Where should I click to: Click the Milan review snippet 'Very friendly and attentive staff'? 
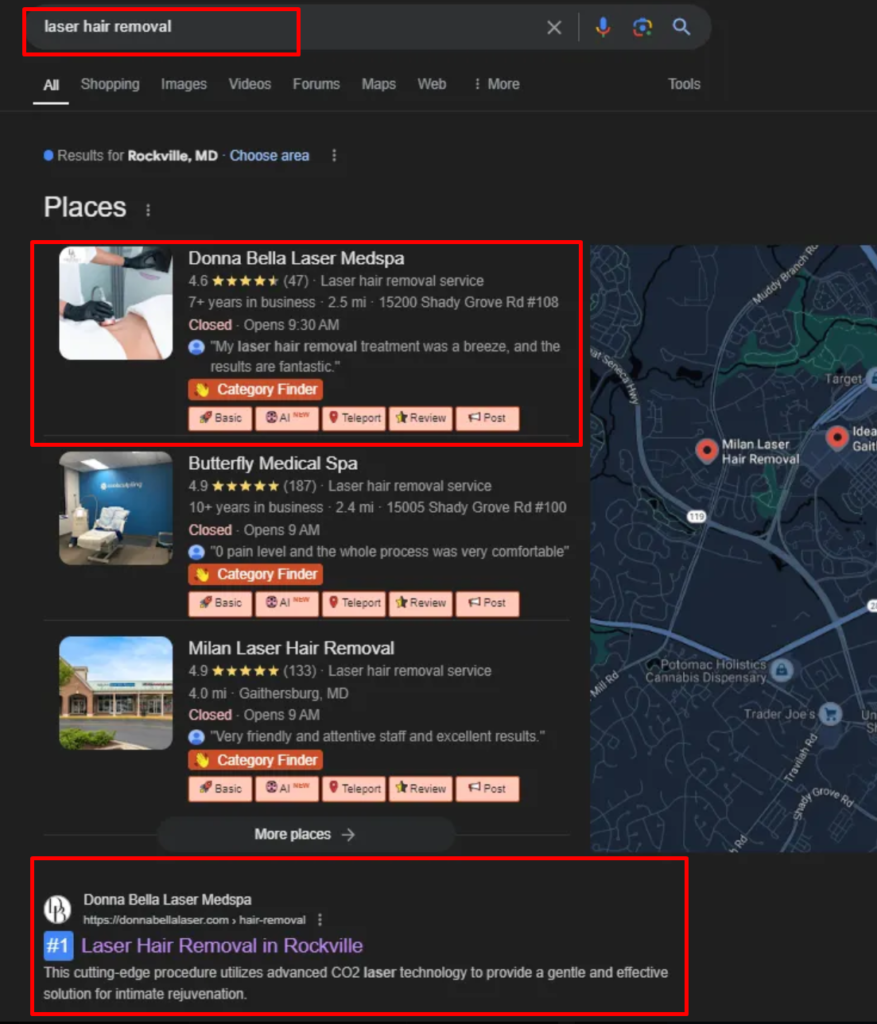click(x=377, y=737)
